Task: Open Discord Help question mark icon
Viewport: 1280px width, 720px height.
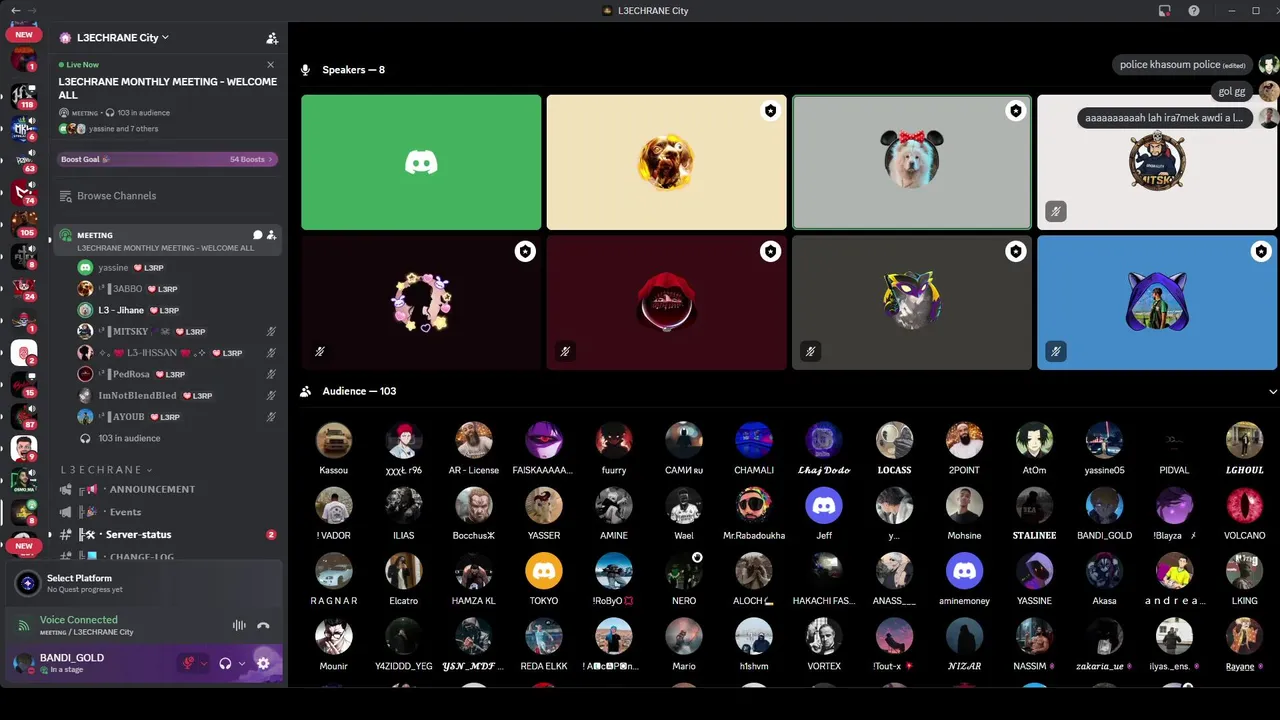Action: (1194, 11)
